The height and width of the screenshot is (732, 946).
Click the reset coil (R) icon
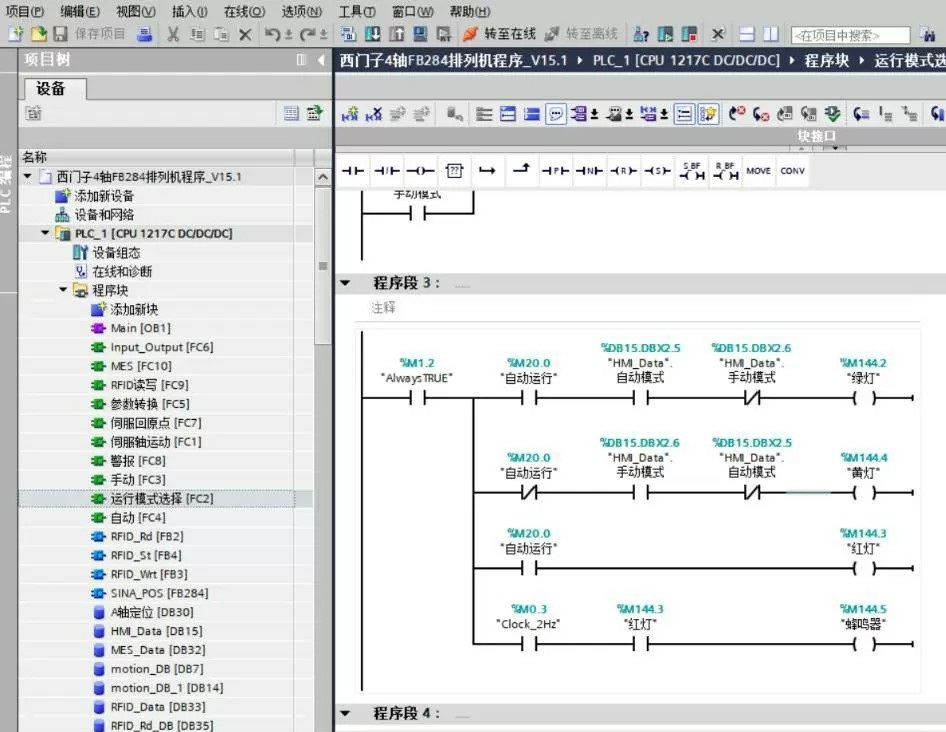point(623,171)
